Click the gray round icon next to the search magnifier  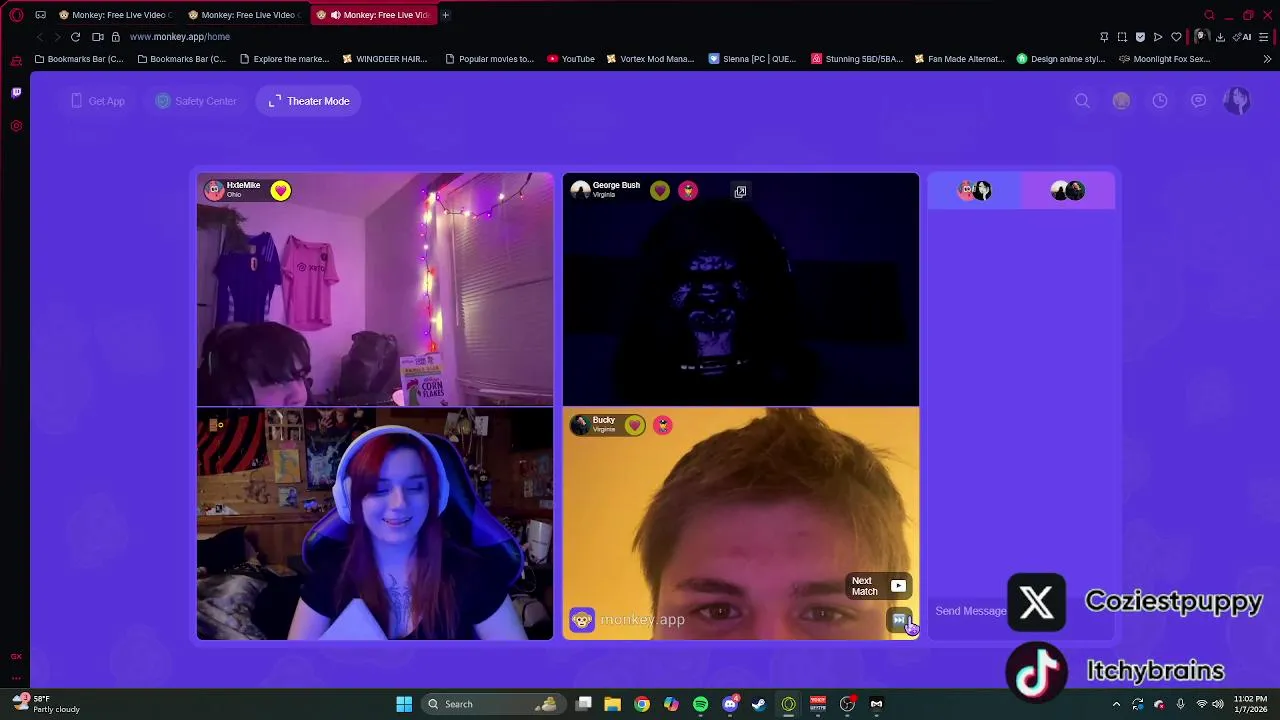(1121, 101)
